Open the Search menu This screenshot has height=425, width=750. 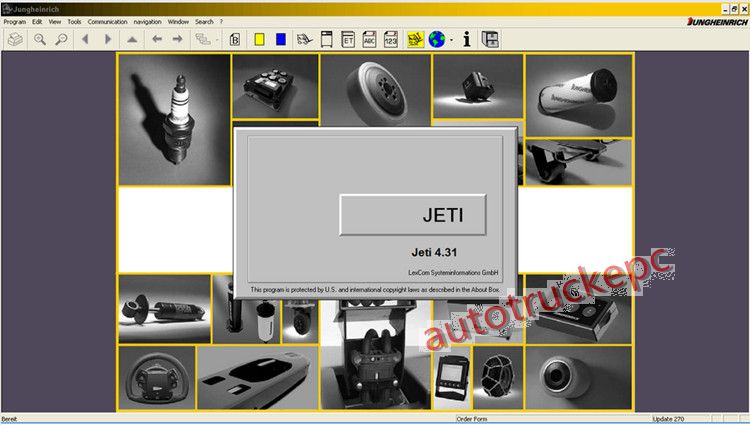pos(204,22)
